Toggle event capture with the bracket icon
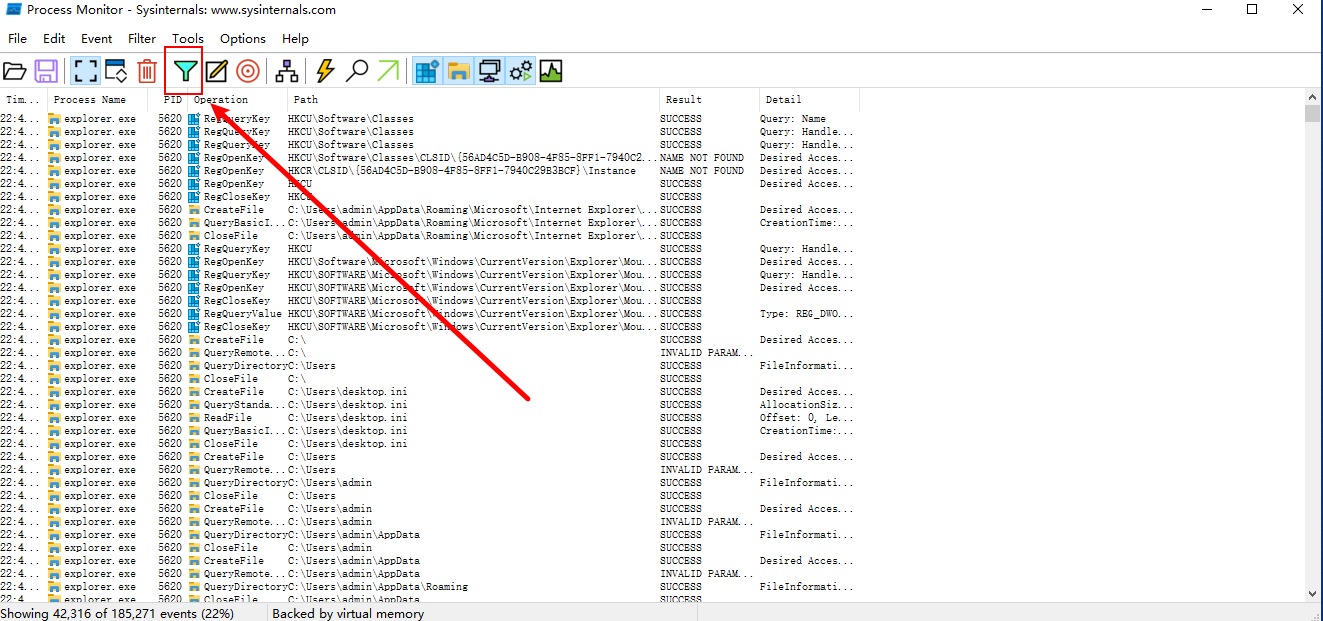Screen dimensions: 1323x621 (84, 71)
